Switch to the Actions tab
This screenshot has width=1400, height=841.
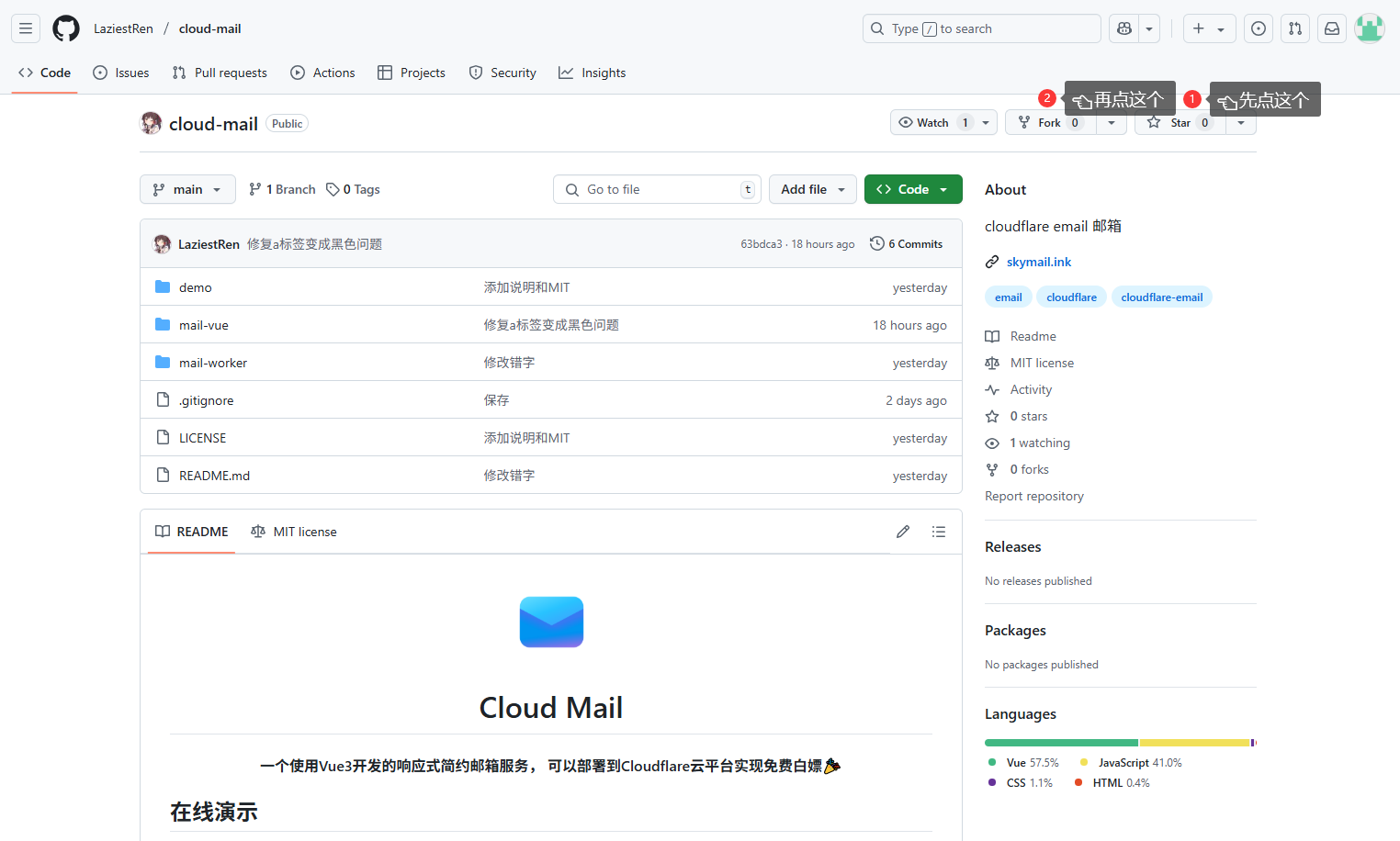point(322,73)
